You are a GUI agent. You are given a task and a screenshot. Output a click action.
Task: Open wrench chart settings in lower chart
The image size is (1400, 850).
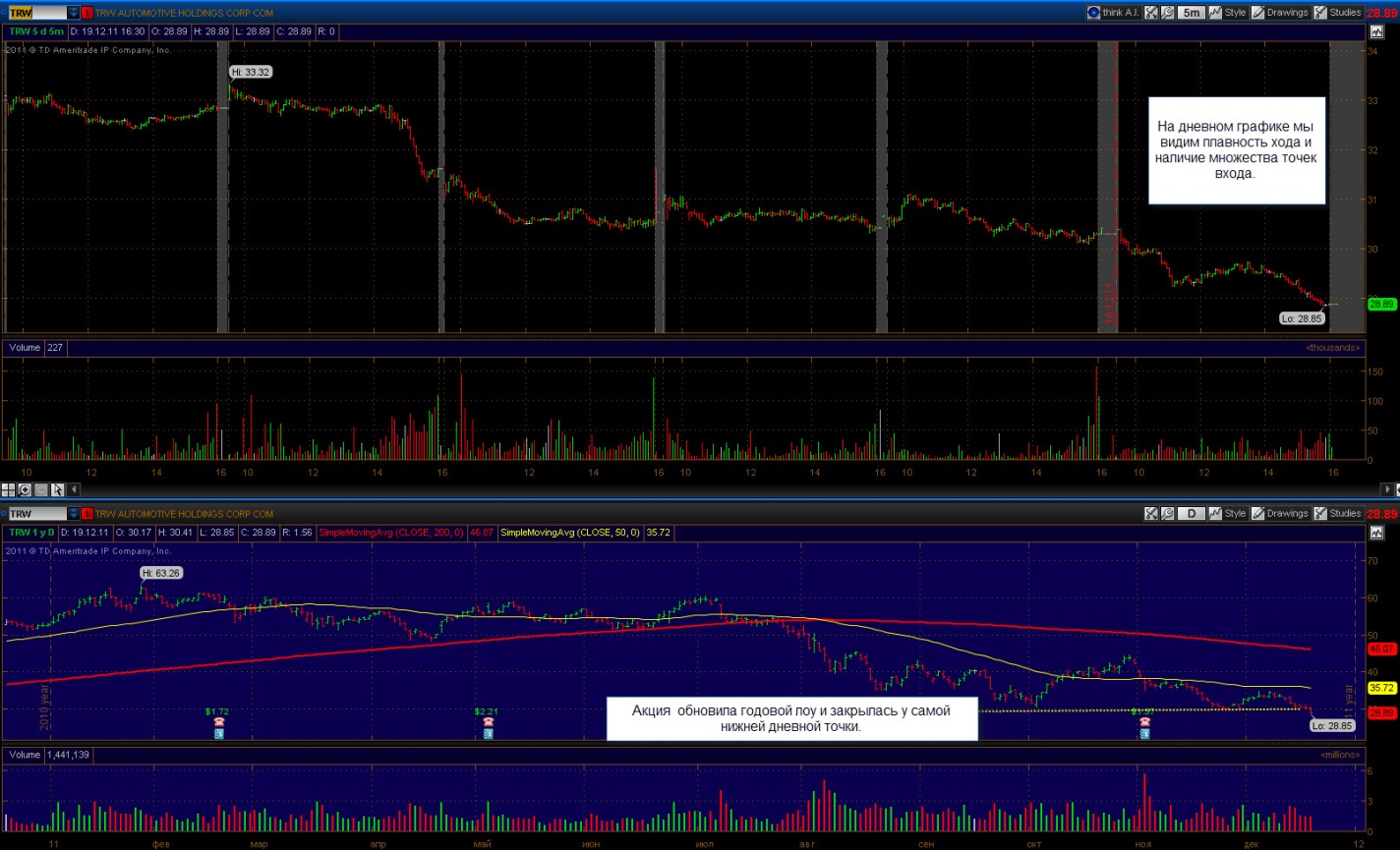point(1168,513)
